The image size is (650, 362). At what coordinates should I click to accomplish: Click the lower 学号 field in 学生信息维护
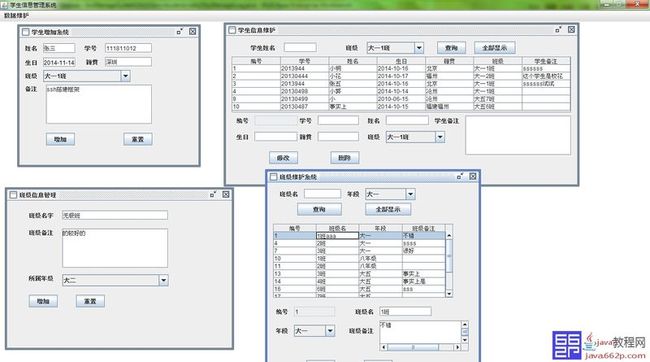pos(338,121)
